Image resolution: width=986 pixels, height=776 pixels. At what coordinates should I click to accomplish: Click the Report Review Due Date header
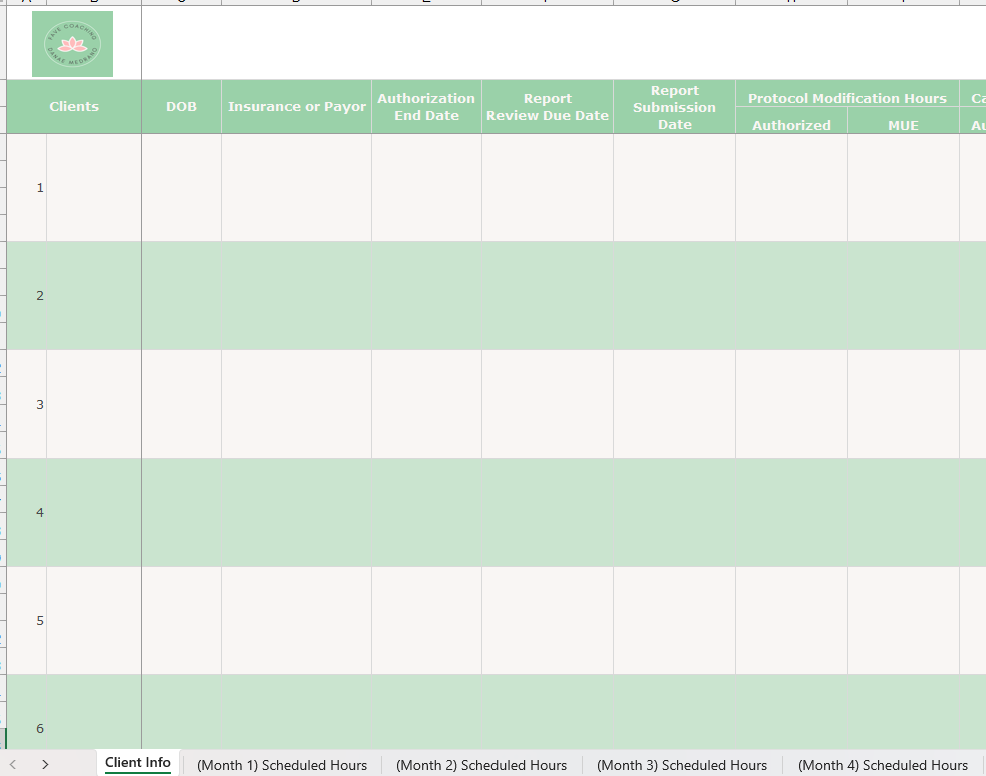(x=547, y=107)
